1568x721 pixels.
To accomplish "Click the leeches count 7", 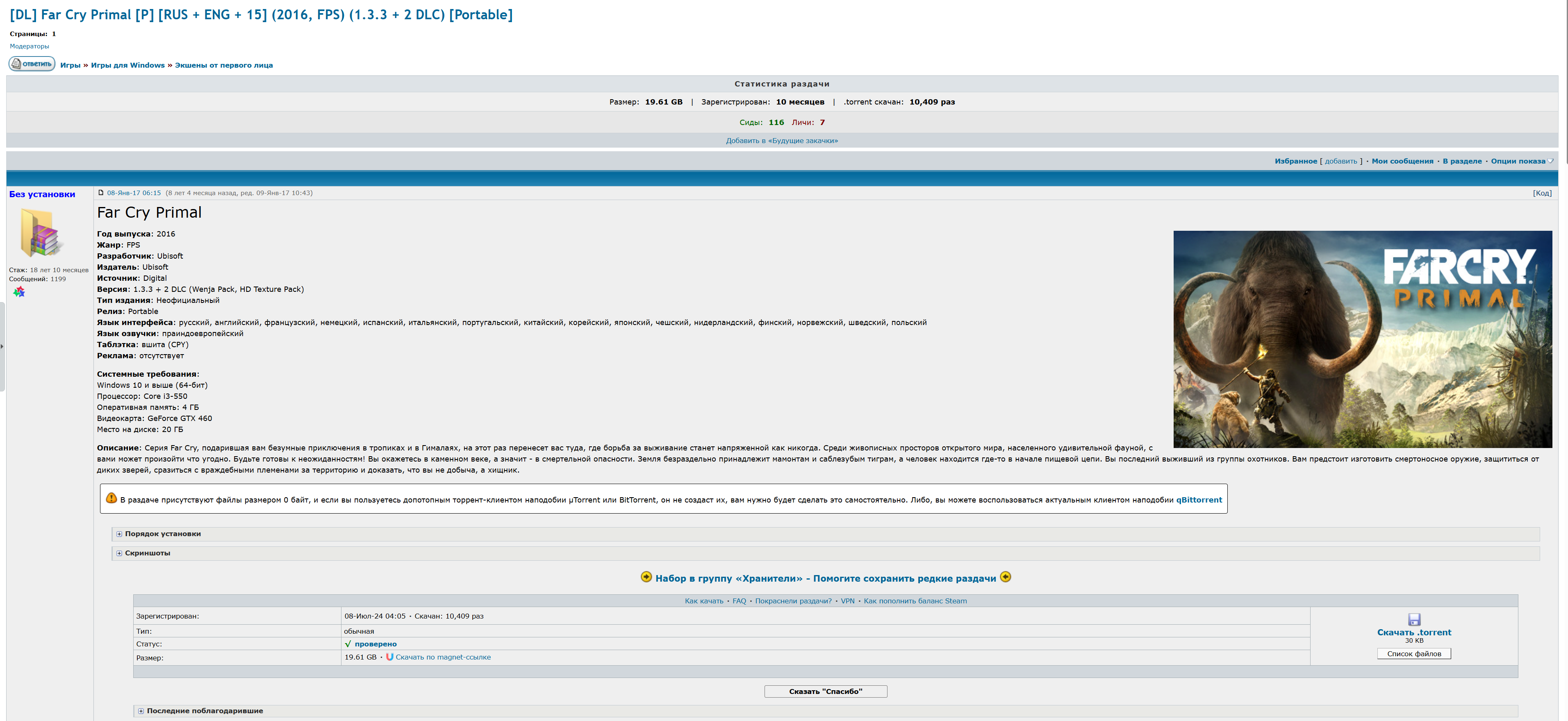I will click(x=822, y=122).
